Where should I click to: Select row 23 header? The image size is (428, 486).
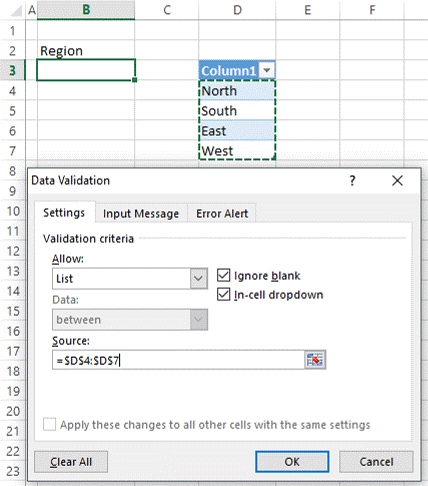(x=12, y=471)
